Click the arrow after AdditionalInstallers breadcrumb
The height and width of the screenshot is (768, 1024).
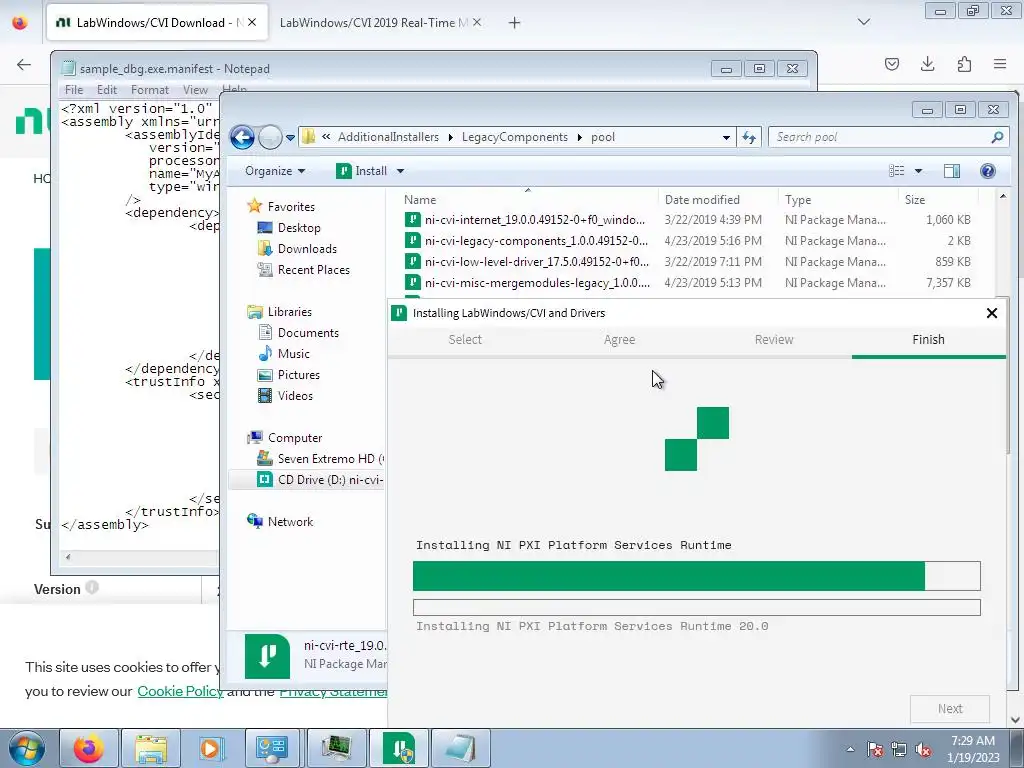coord(451,137)
